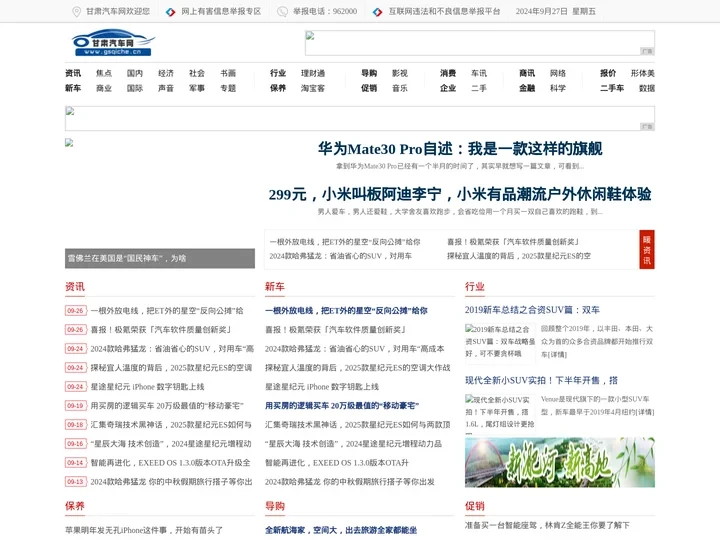Click the red 暖资讯 side tab
This screenshot has width=720, height=540.
click(647, 249)
